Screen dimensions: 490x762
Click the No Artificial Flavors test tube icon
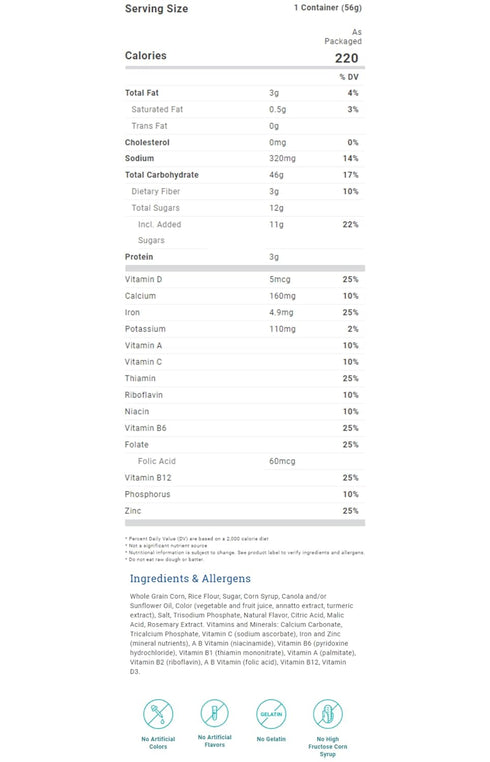coord(214,713)
